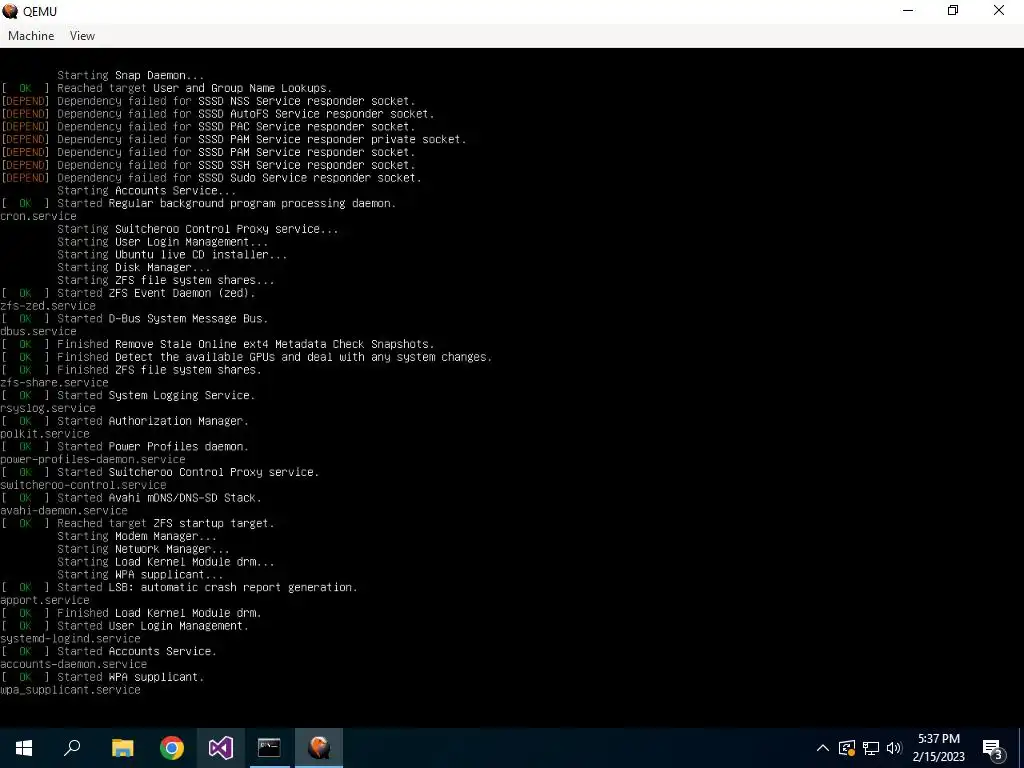Click "avahi-daemon.service" text

64,511
